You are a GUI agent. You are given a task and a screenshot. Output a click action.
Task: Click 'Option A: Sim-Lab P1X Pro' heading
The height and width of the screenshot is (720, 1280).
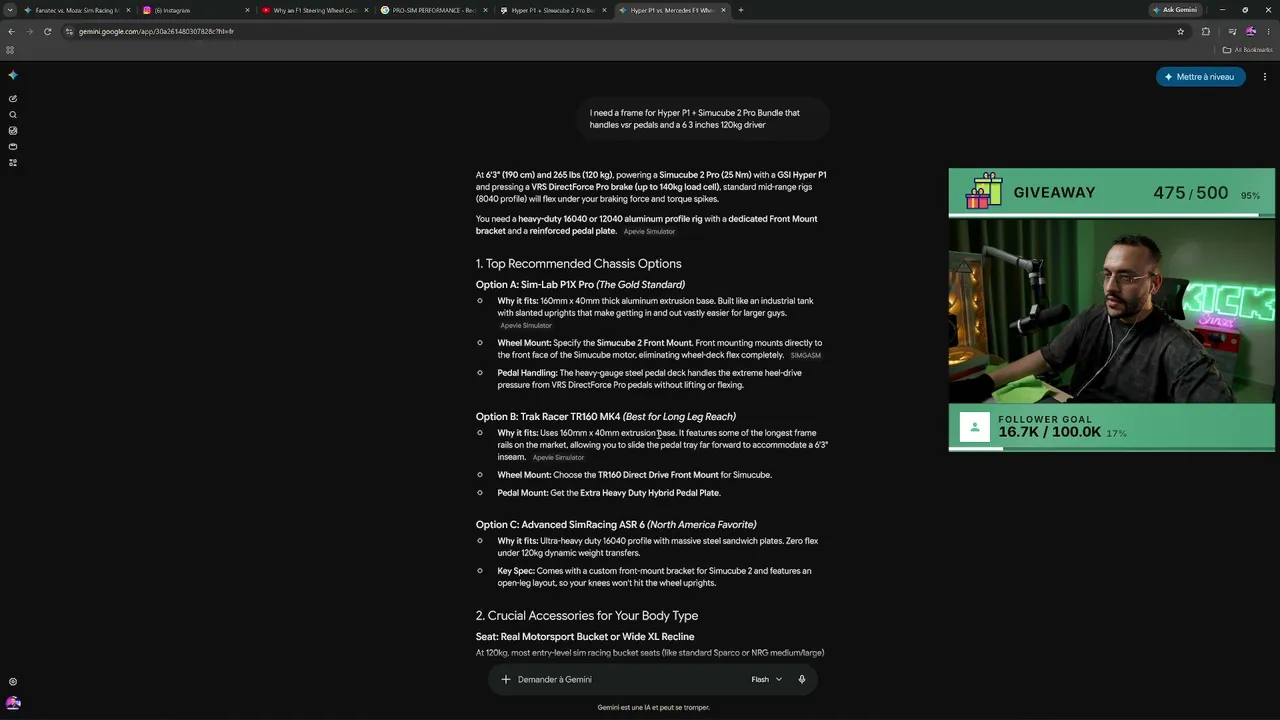pyautogui.click(x=580, y=285)
